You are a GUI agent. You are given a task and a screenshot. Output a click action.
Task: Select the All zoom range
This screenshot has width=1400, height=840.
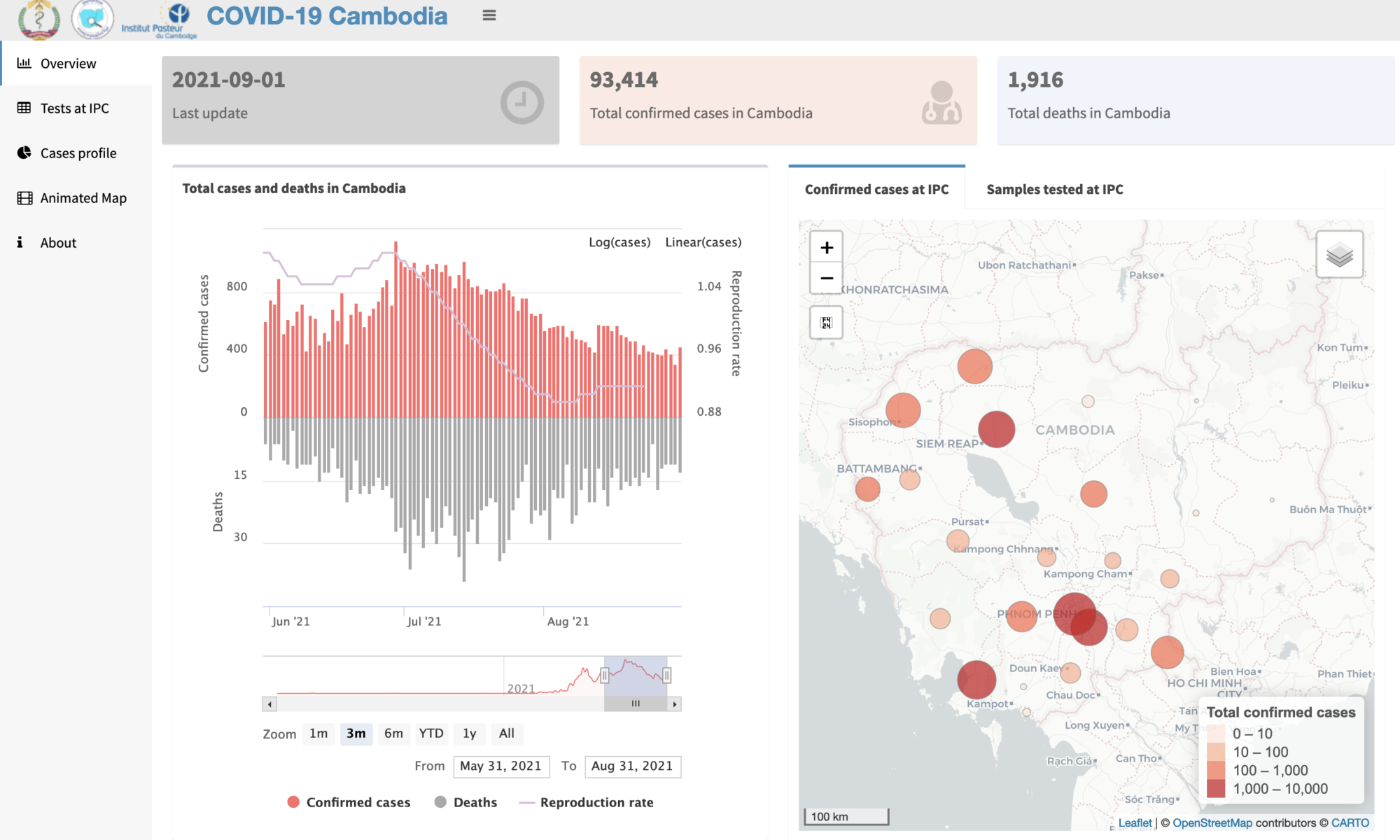506,734
